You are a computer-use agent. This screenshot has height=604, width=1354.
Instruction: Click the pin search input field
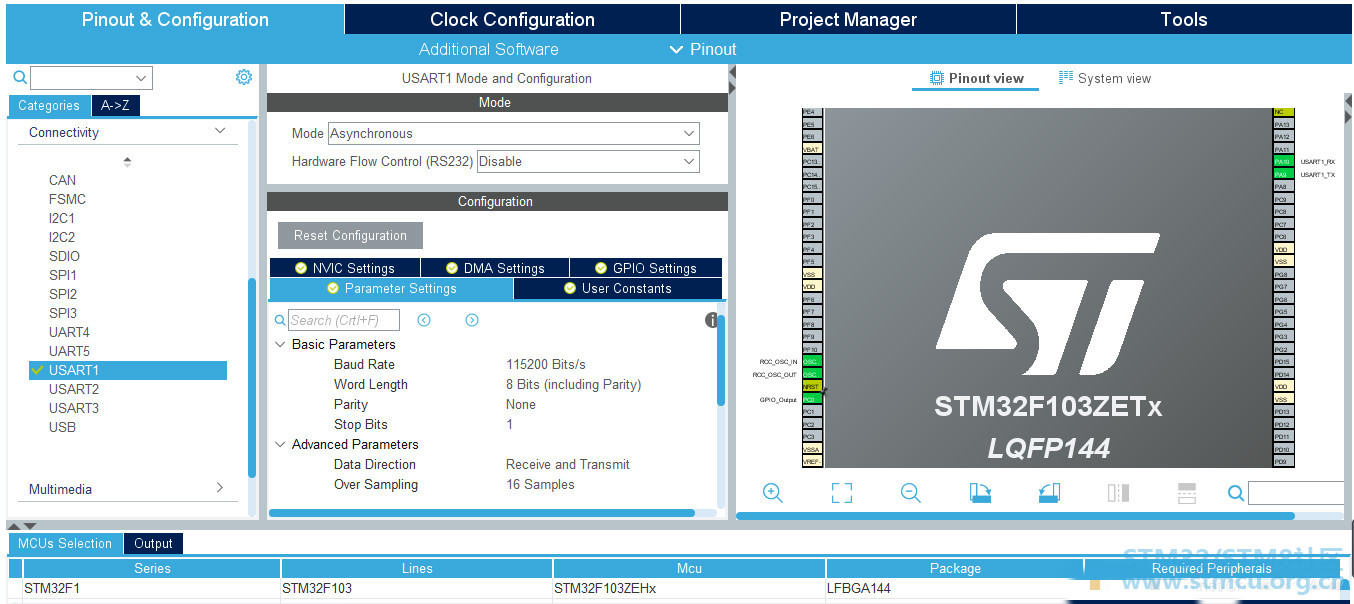pyautogui.click(x=1295, y=493)
